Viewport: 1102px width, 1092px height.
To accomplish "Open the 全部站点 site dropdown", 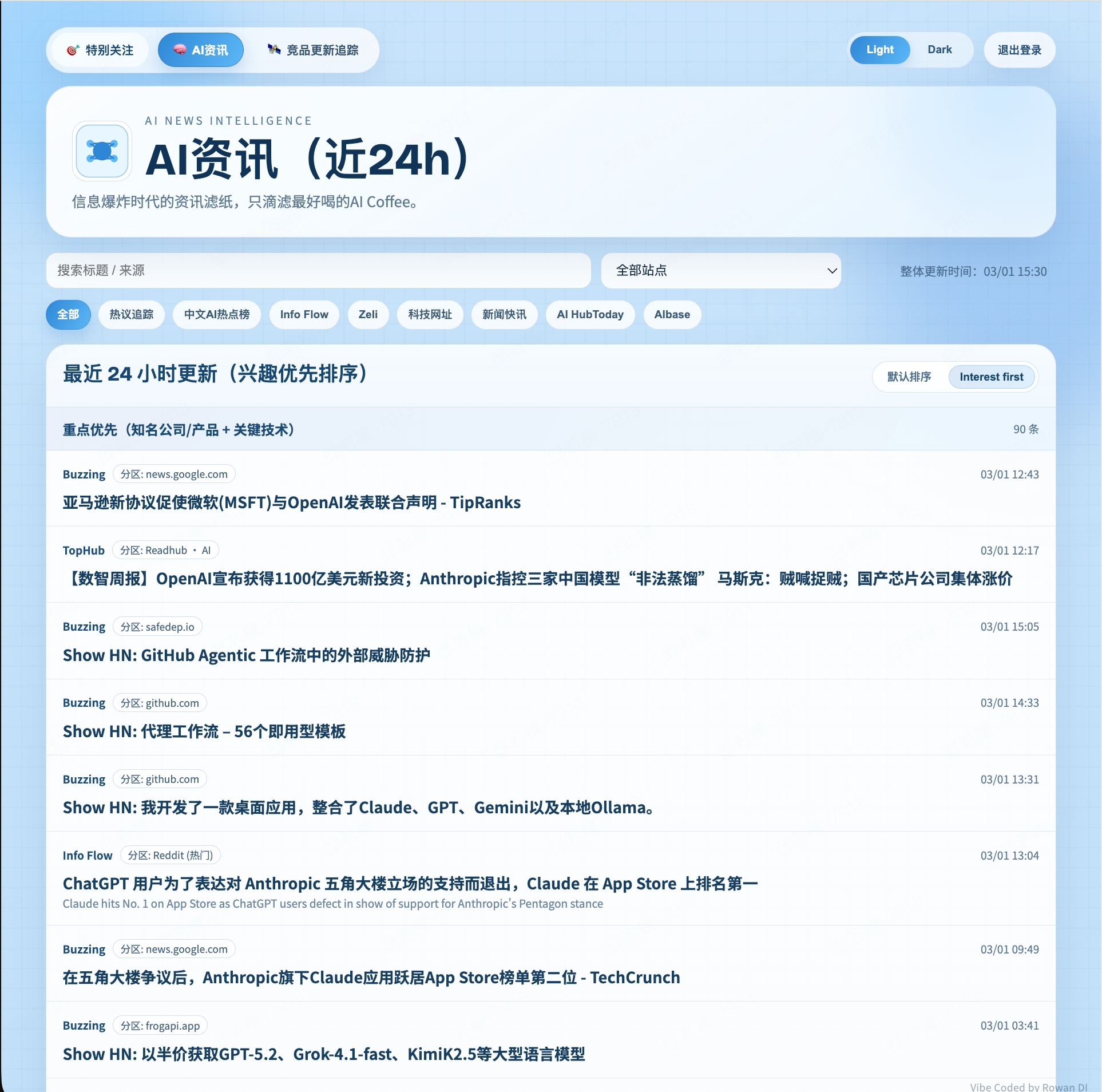I will pos(720,270).
